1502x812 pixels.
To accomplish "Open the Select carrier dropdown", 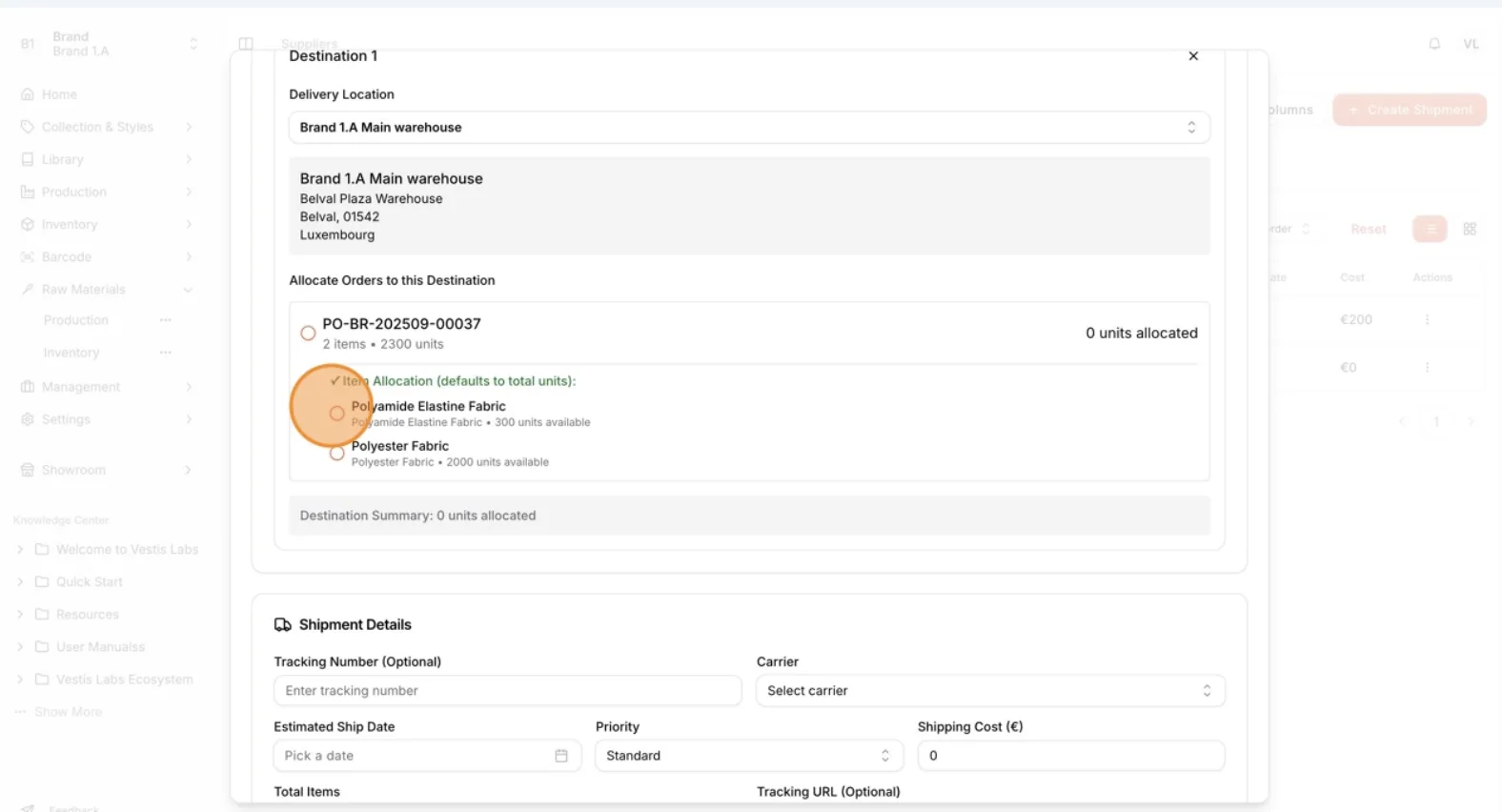I will (990, 691).
